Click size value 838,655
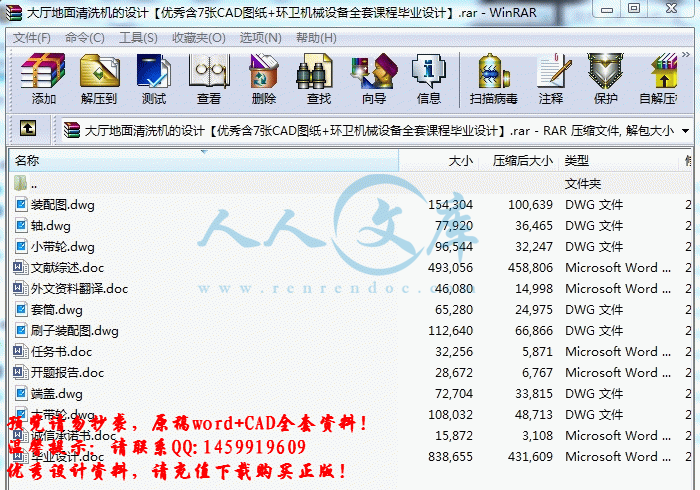700x490 pixels. pos(450,457)
